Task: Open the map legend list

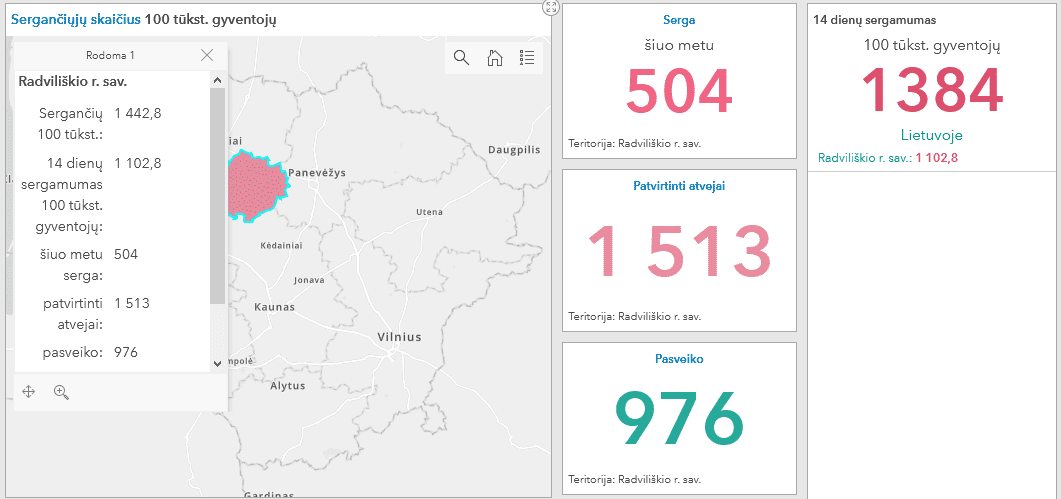Action: click(527, 58)
